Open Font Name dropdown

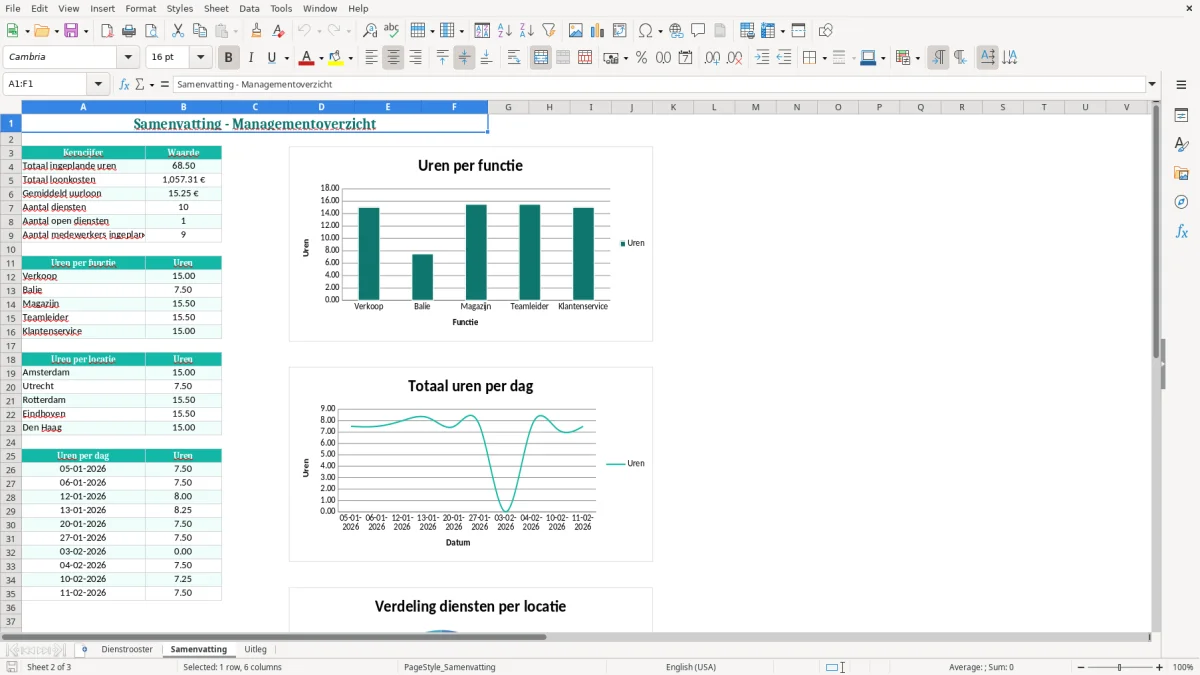click(127, 58)
